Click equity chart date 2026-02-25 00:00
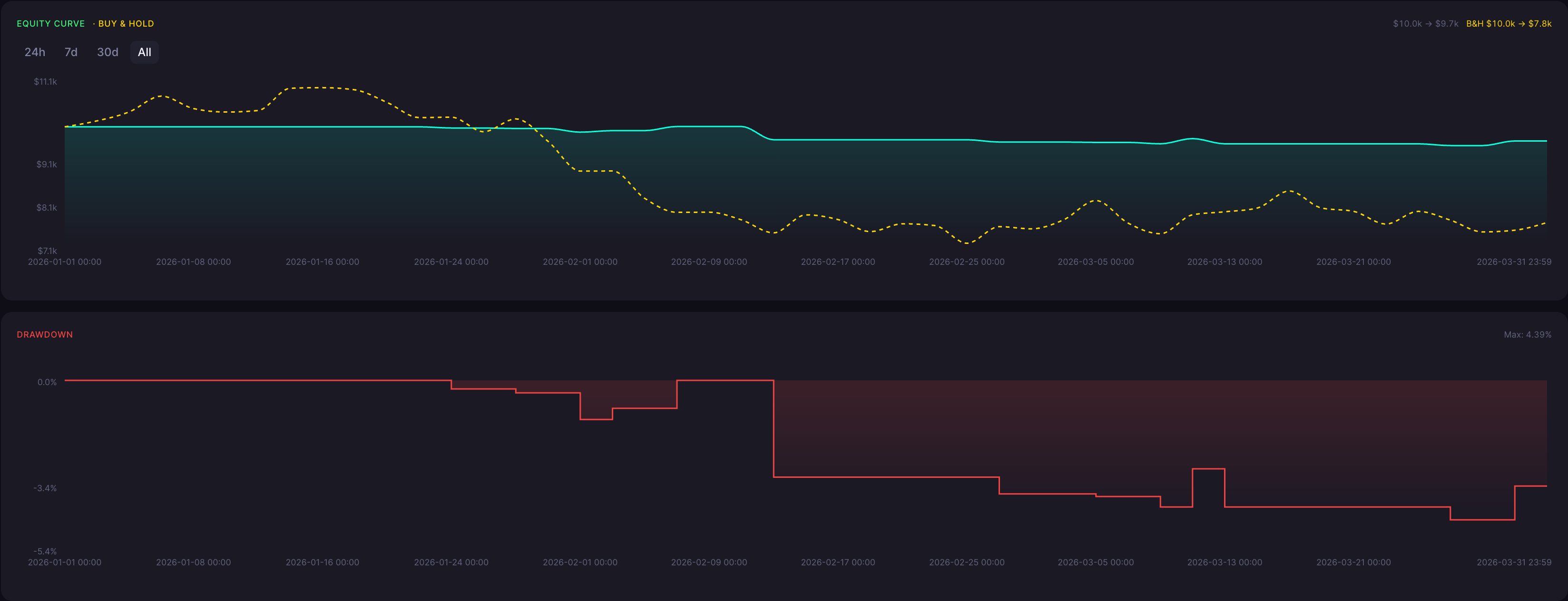The image size is (1568, 601). (x=967, y=262)
